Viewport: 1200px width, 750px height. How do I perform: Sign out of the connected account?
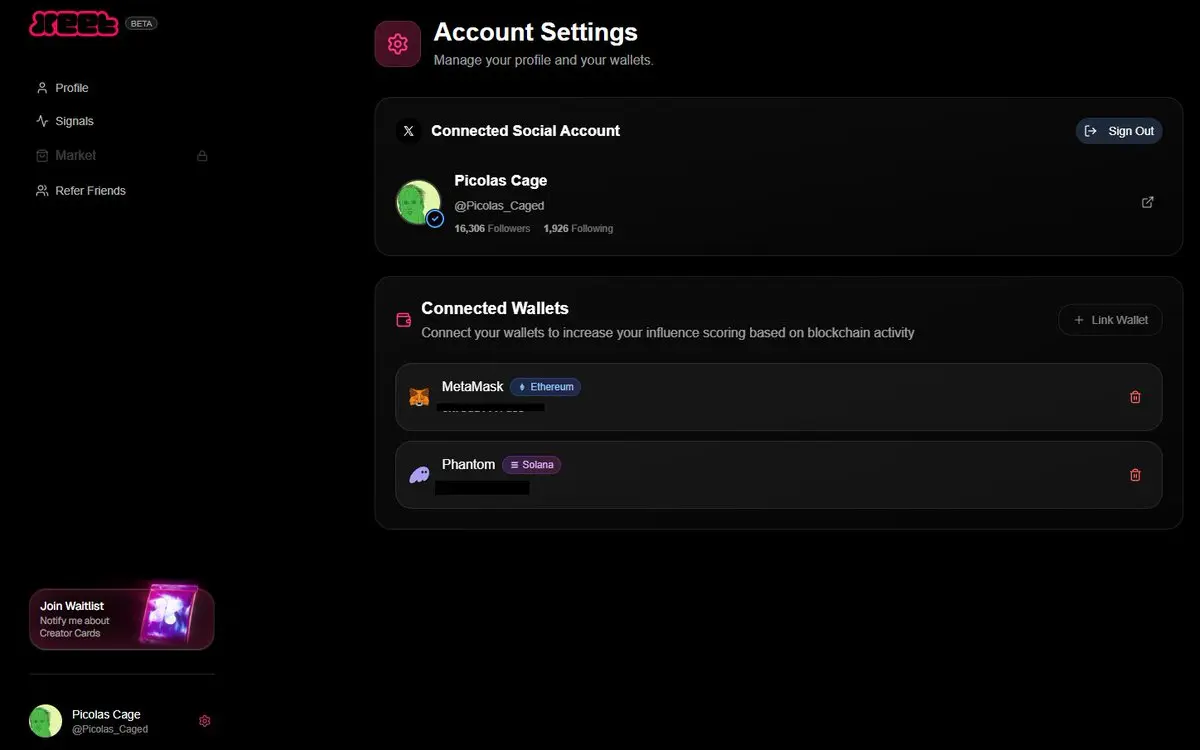tap(1119, 131)
